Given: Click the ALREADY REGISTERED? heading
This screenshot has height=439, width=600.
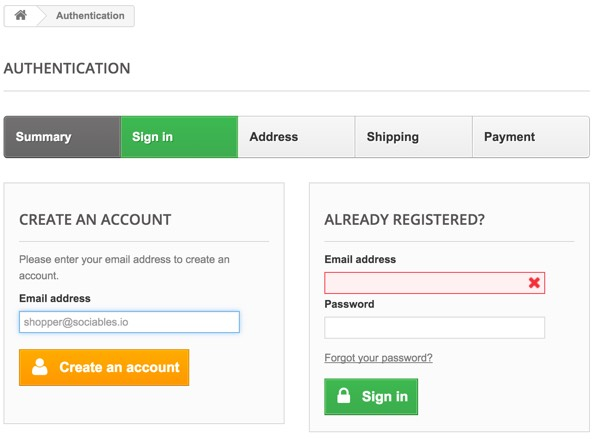Looking at the screenshot, I should coord(404,220).
